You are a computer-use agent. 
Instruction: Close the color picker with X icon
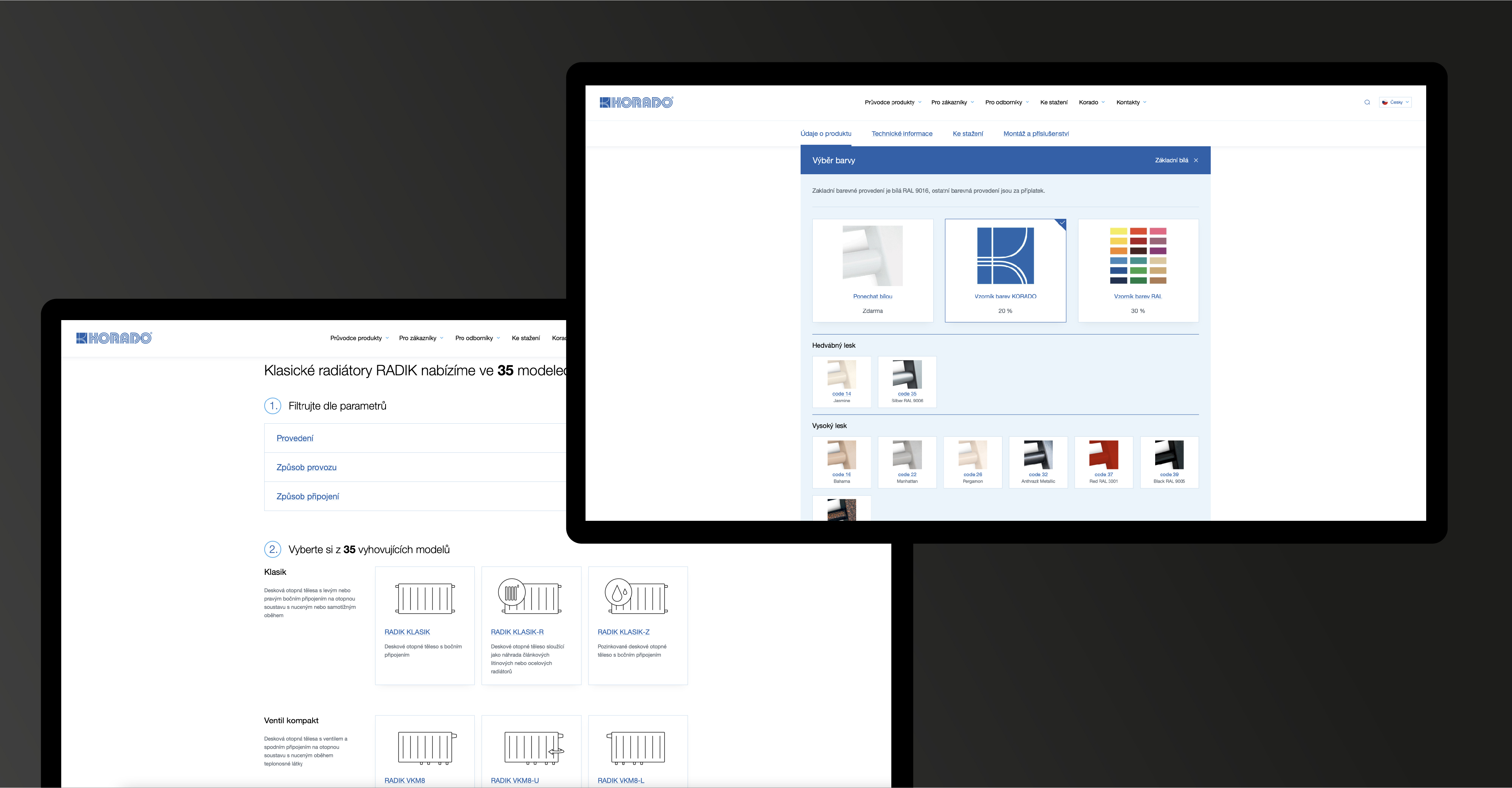pyautogui.click(x=1196, y=160)
